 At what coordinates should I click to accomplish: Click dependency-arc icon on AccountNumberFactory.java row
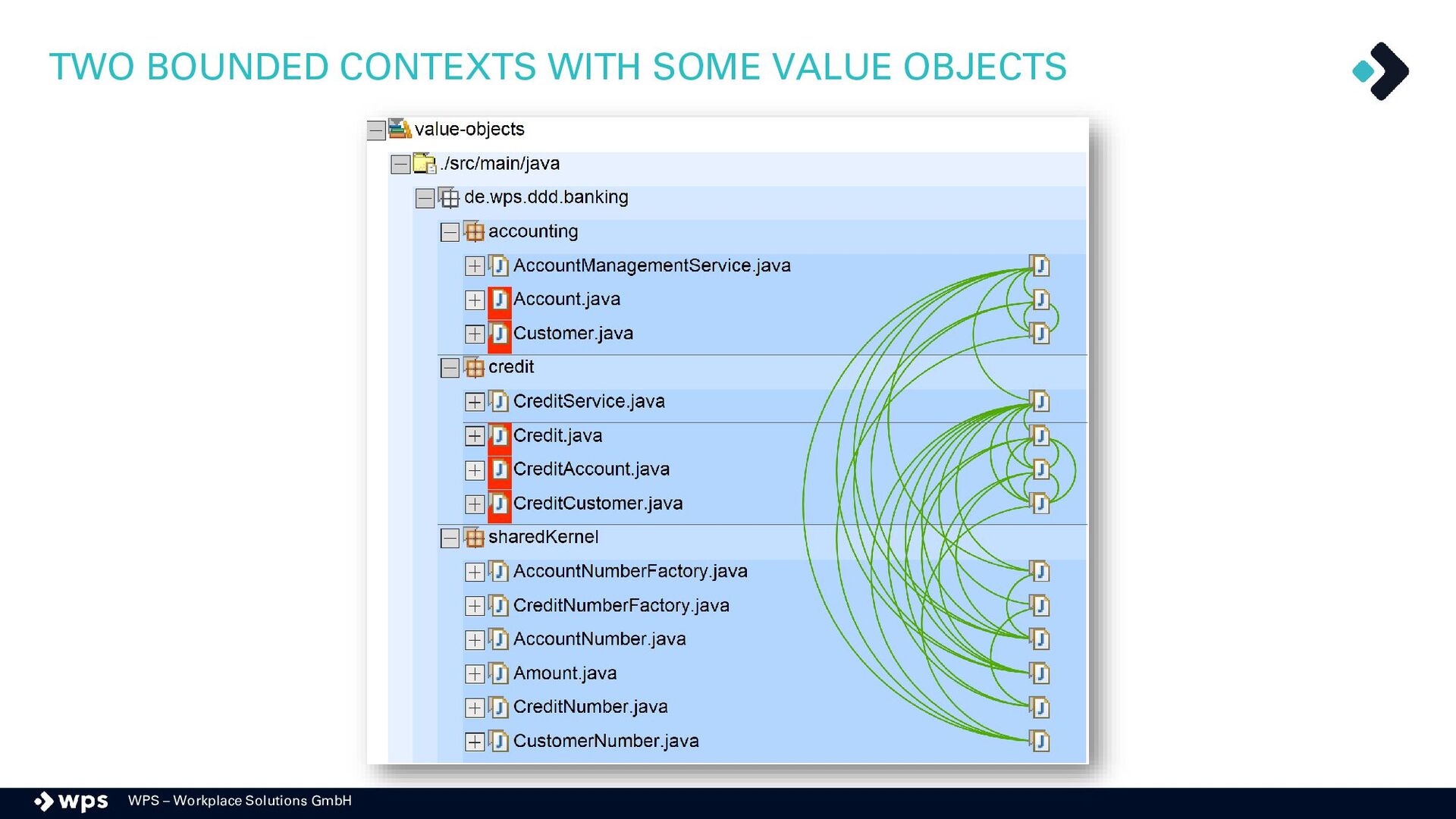1040,572
